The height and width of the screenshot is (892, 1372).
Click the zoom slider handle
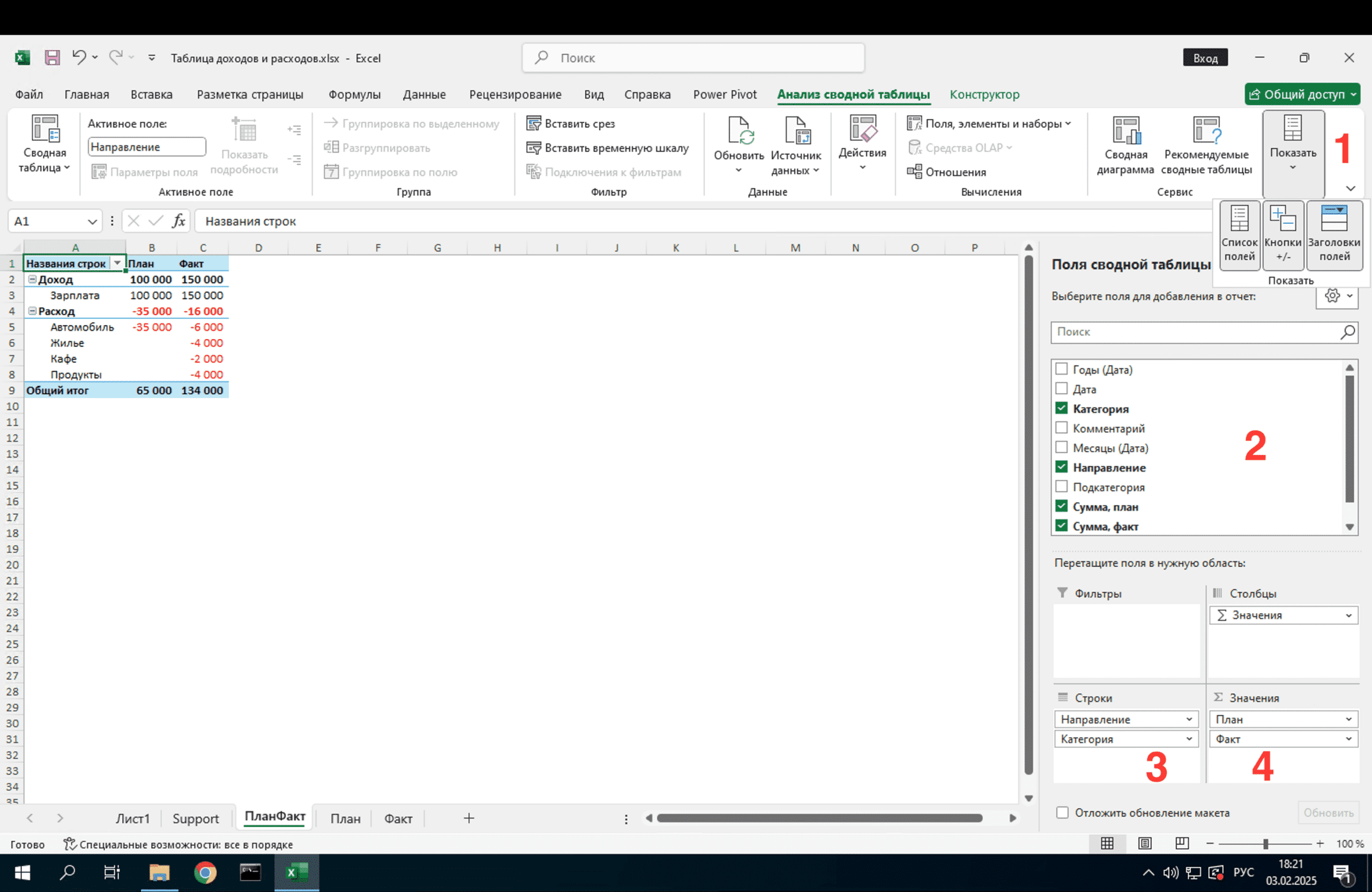click(x=1265, y=844)
